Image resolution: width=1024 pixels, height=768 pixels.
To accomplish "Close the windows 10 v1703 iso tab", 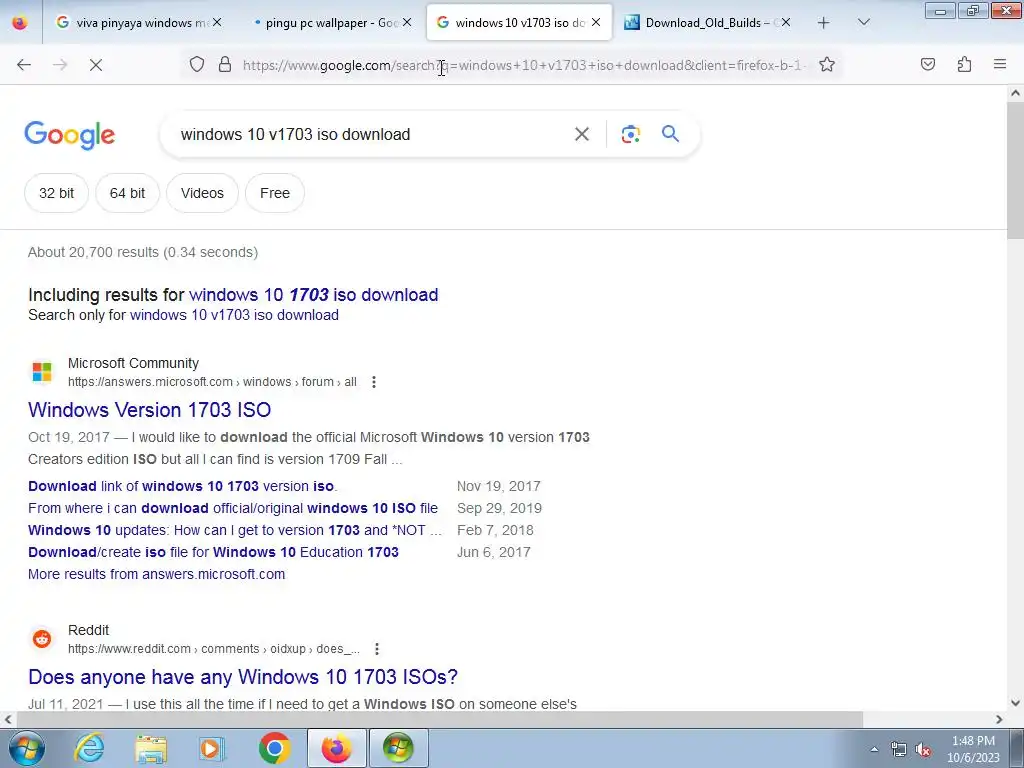I will click(596, 23).
